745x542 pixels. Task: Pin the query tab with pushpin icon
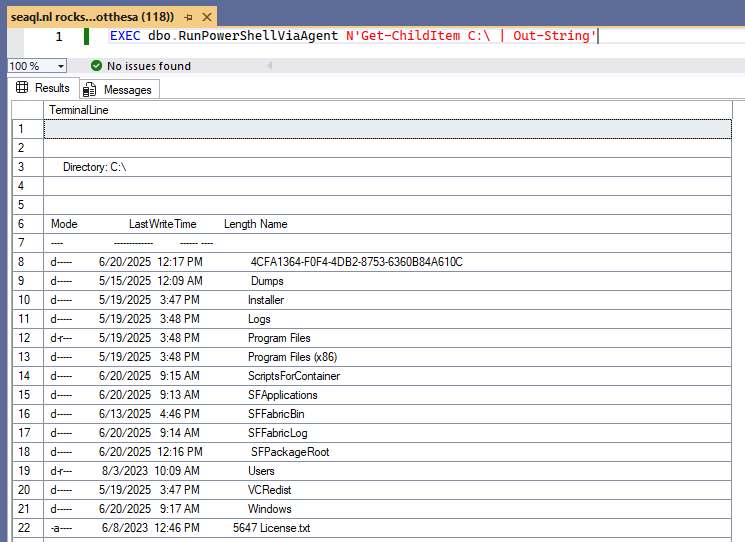(x=189, y=18)
